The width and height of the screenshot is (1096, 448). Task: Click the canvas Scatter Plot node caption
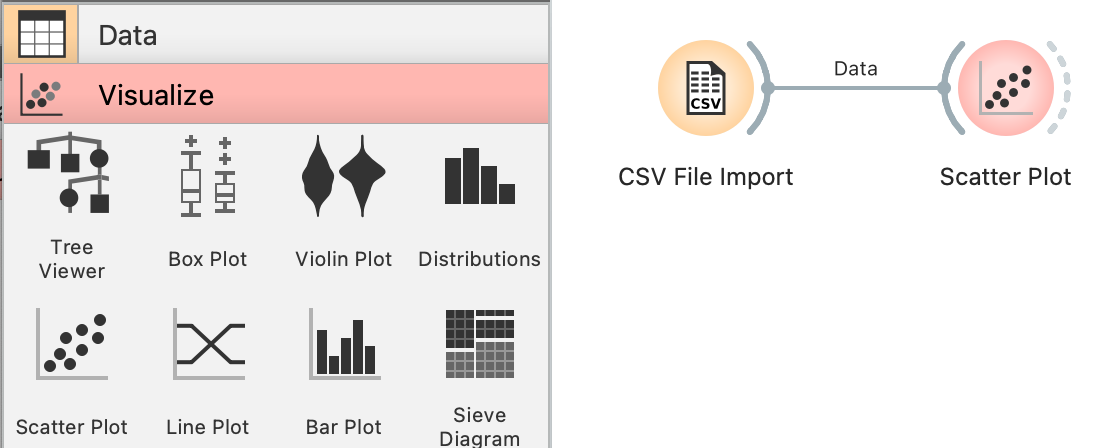click(x=1005, y=177)
